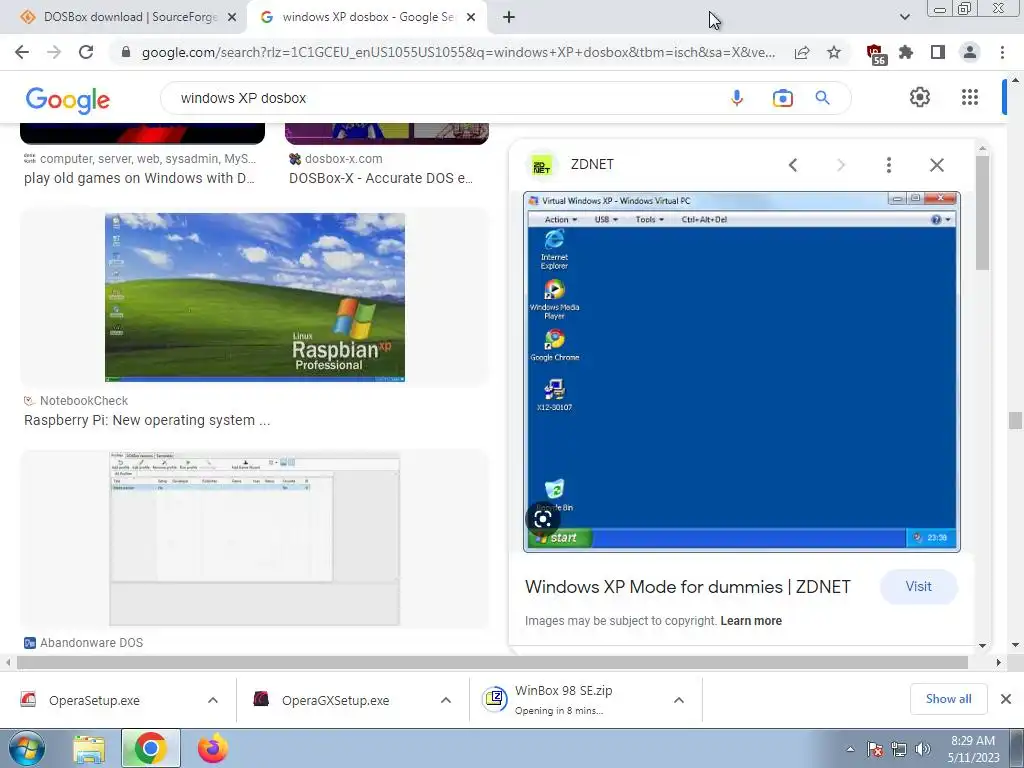Viewport: 1024px width, 768px height.
Task: Bookmark this page with the star icon
Action: [834, 52]
